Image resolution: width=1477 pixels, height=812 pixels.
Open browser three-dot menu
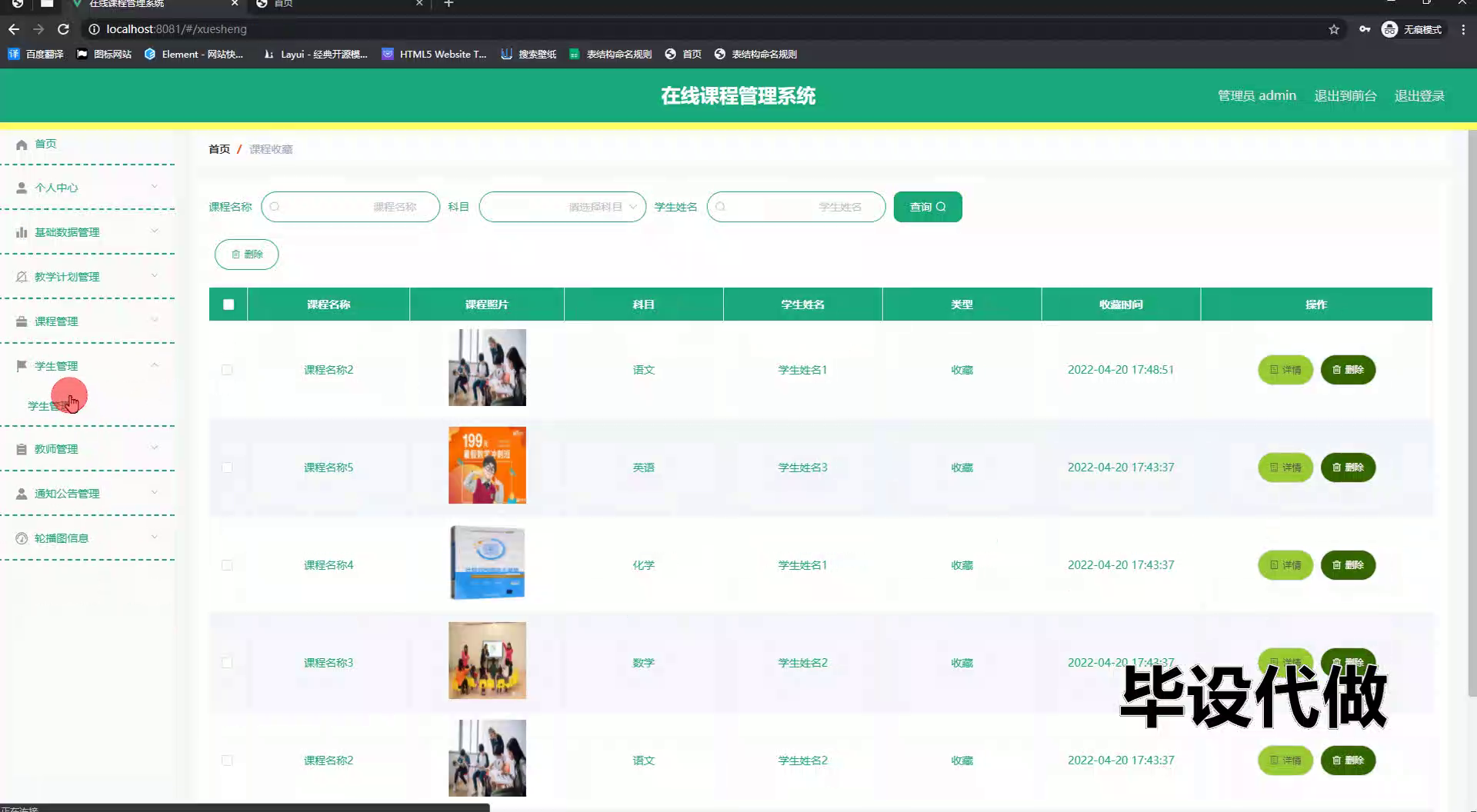pyautogui.click(x=1463, y=29)
